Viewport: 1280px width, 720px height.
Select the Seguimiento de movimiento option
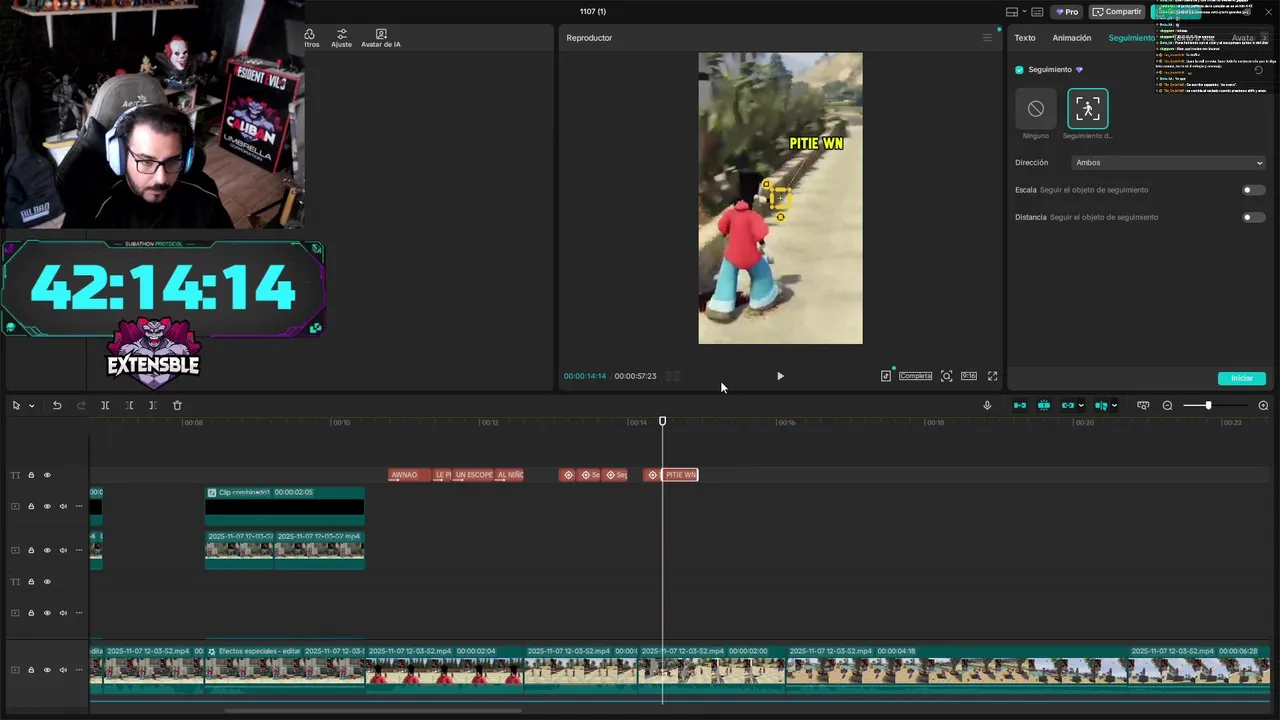(x=1087, y=108)
